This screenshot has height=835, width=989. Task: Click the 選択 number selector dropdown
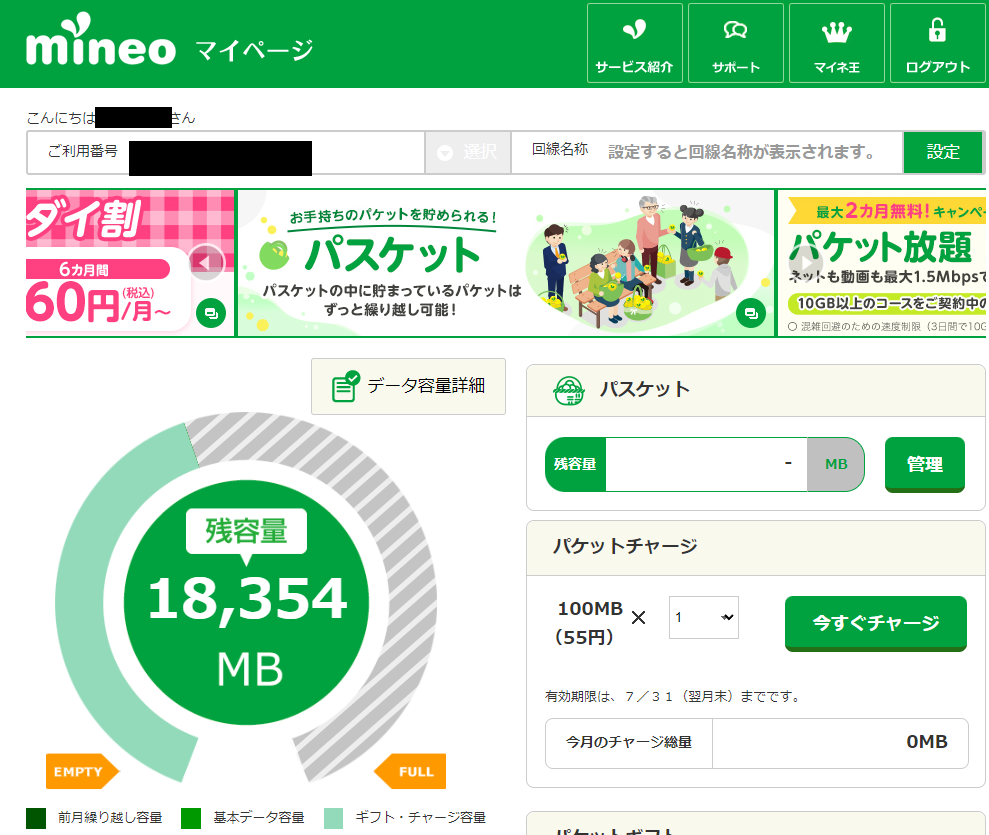click(x=467, y=152)
